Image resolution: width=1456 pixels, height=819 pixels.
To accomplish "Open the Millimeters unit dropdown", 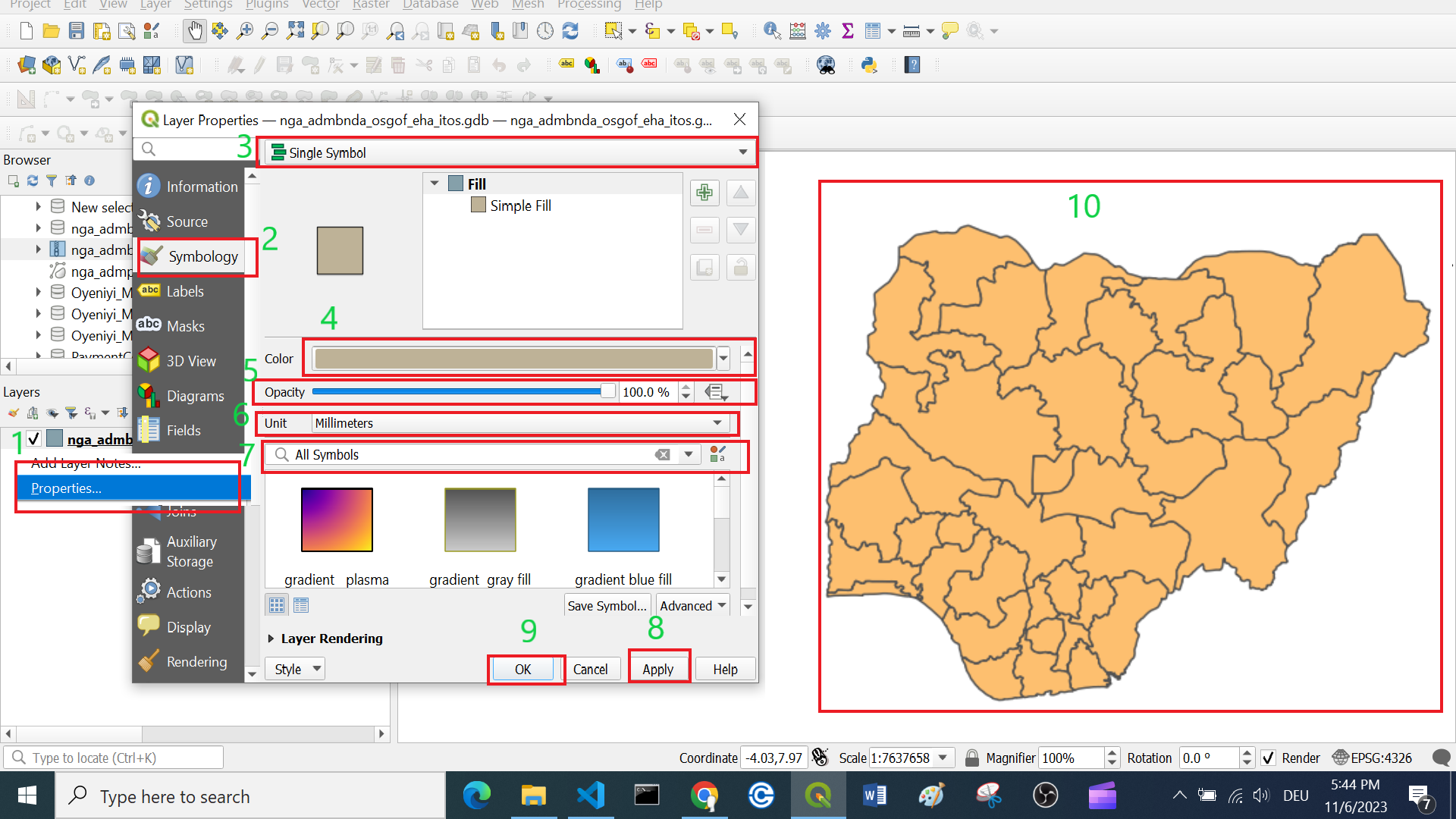I will tap(519, 423).
